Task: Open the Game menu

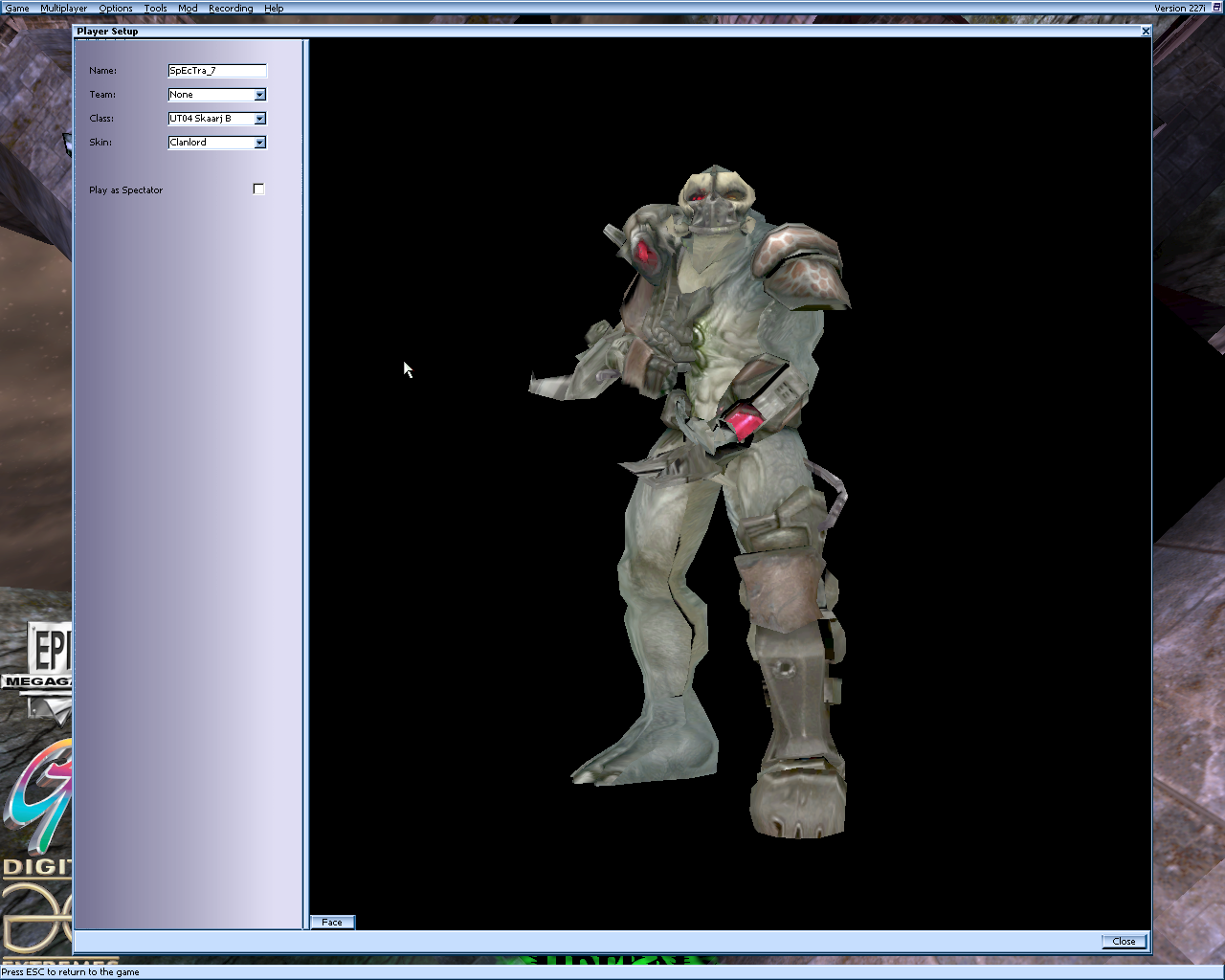Action: coord(17,8)
